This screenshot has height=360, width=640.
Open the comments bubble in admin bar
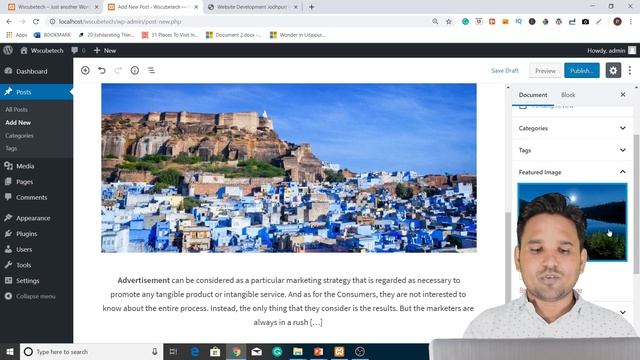(x=78, y=50)
